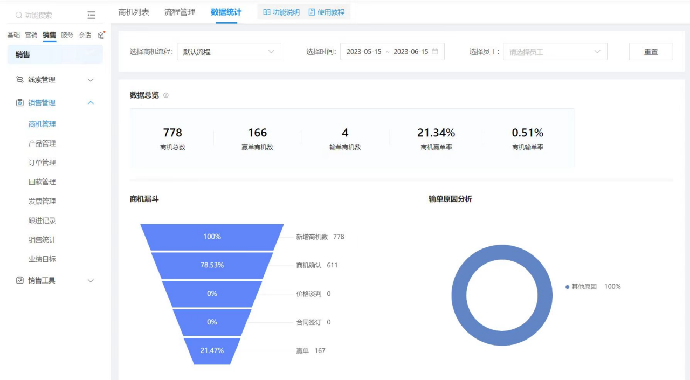This screenshot has height=380, width=690.
Task: Open the 默认流程 process dropdown
Action: point(229,51)
